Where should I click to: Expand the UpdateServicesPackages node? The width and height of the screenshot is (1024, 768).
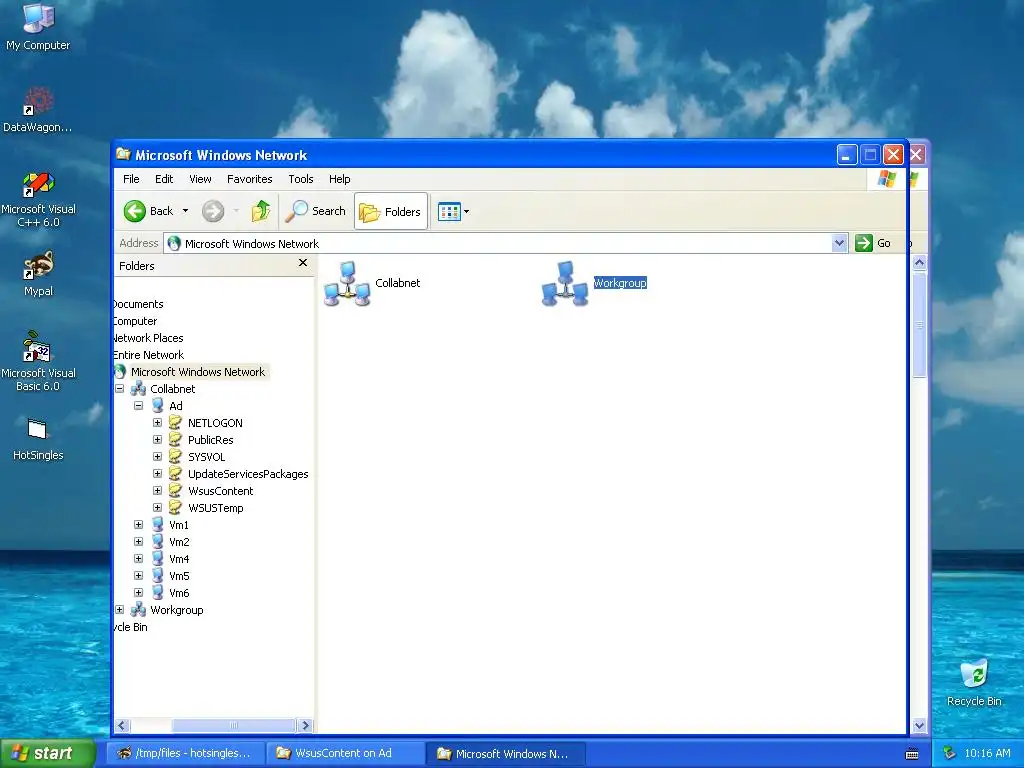pyautogui.click(x=157, y=473)
